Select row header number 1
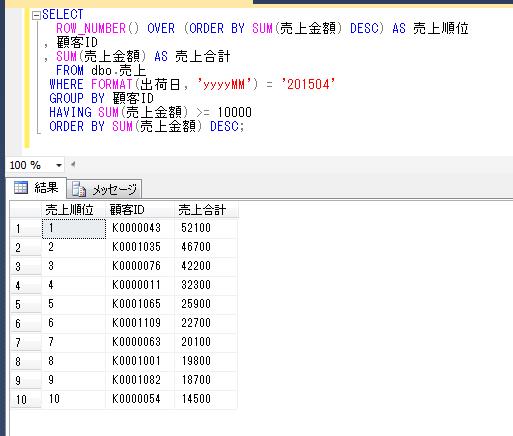Screen dimensions: 513x436 pyautogui.click(x=26, y=228)
